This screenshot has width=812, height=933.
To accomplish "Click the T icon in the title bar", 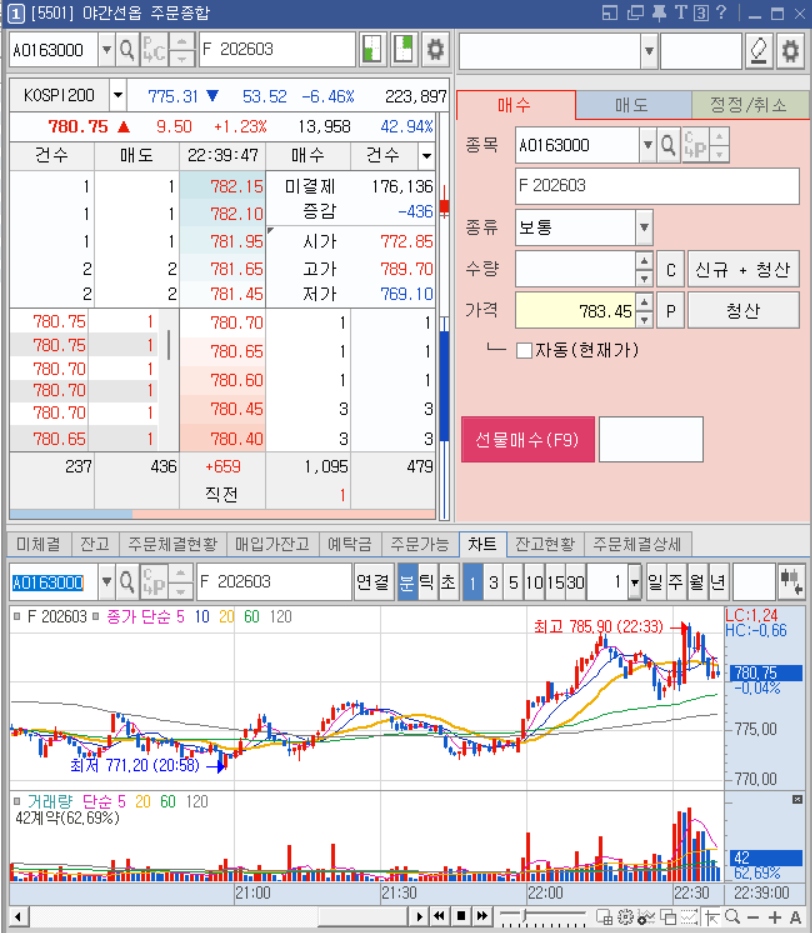I will click(681, 12).
